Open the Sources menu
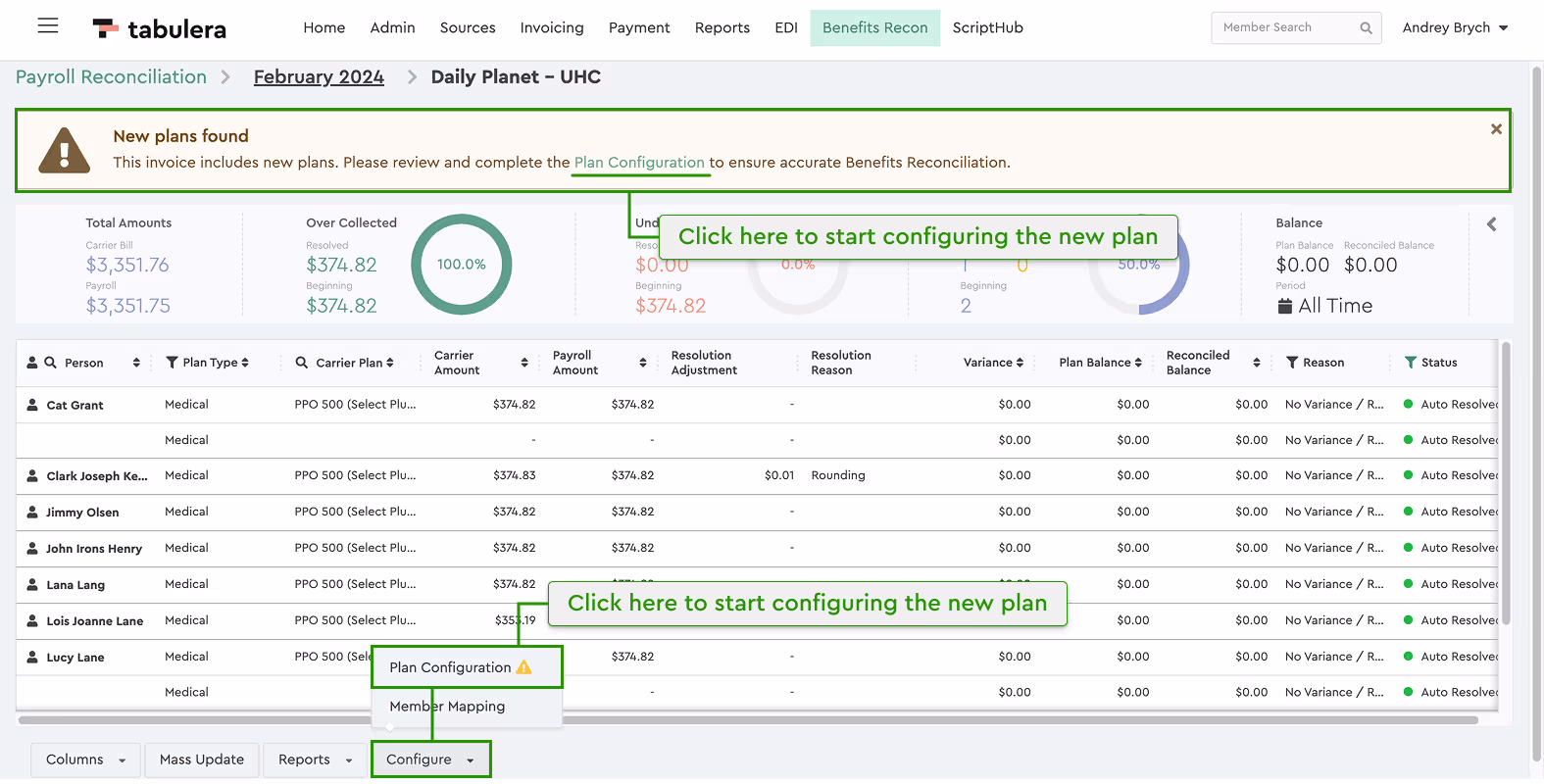 (468, 27)
